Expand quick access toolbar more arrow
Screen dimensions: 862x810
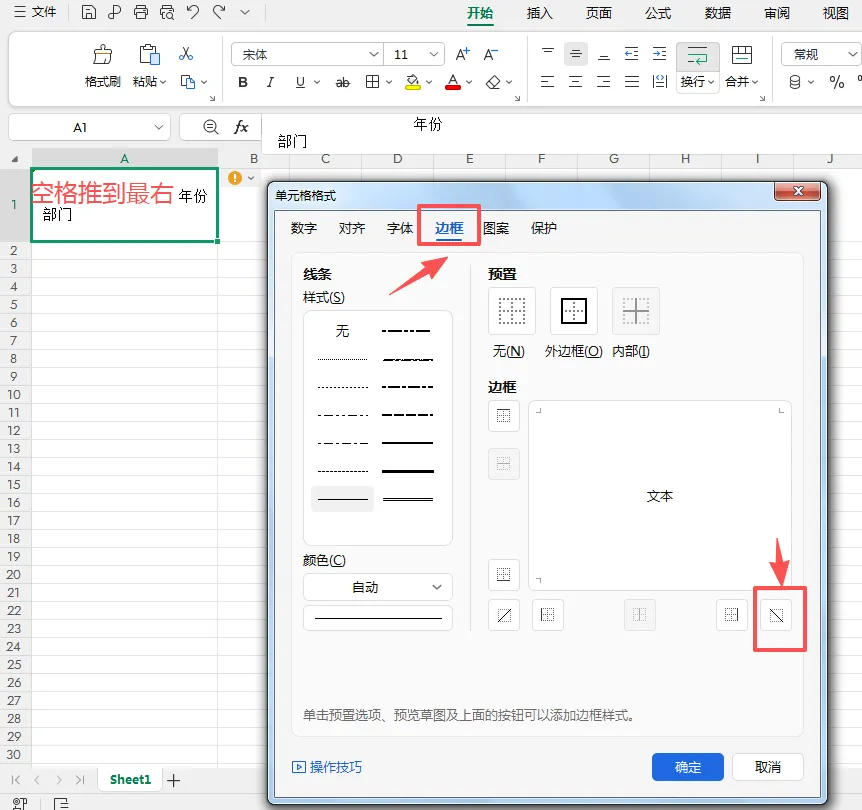point(245,12)
